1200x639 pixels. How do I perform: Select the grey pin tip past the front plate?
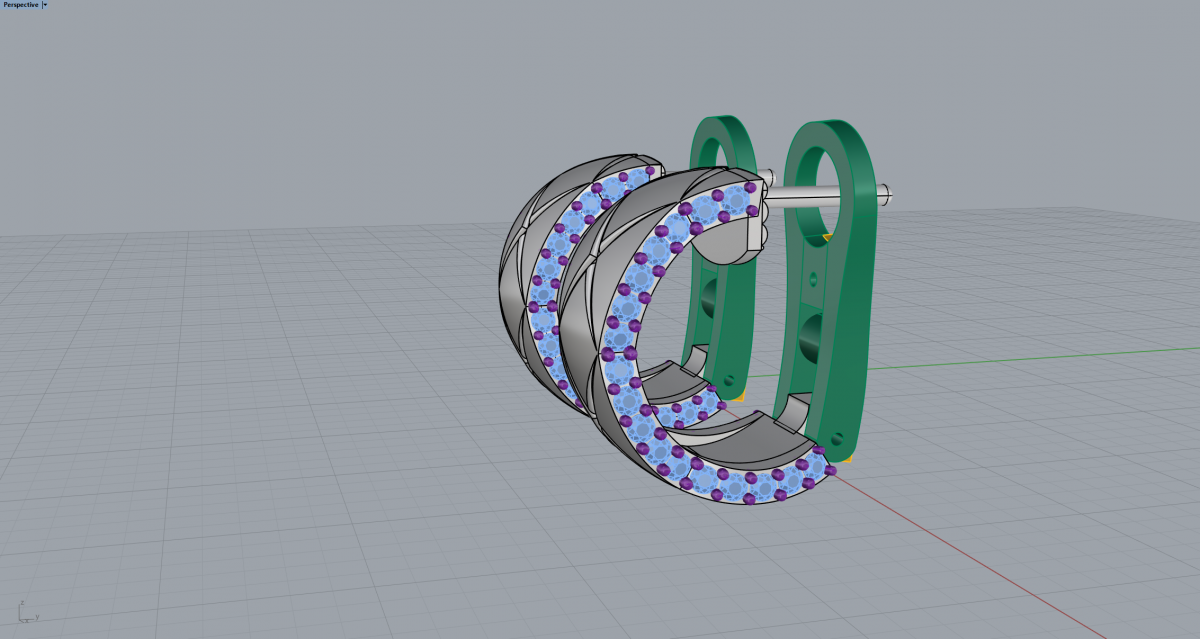(884, 195)
